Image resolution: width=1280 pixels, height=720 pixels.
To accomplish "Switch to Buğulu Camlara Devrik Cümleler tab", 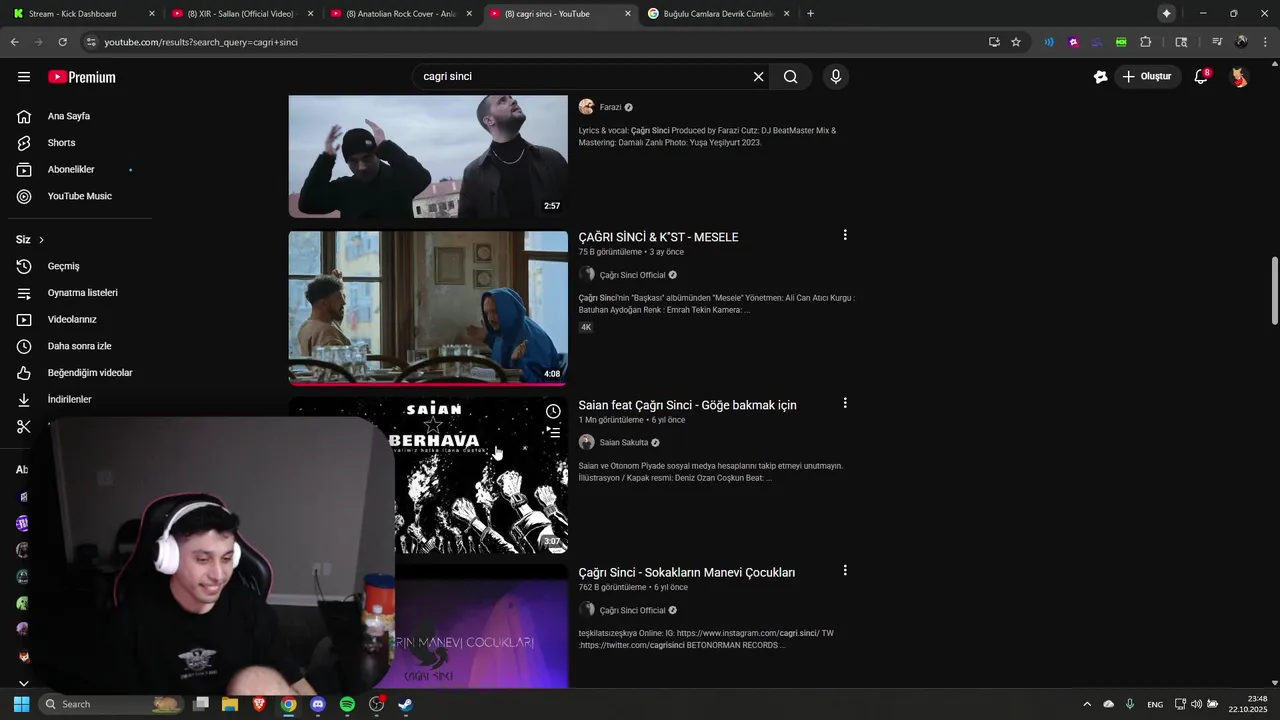I will (718, 14).
